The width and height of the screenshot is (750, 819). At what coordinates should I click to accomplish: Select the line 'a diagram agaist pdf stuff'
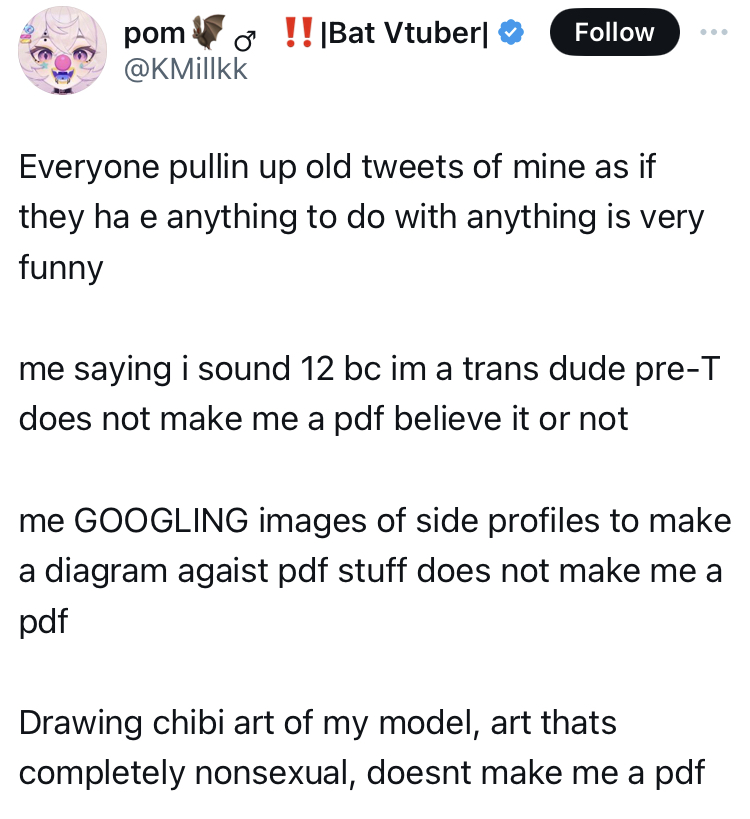pyautogui.click(x=370, y=571)
